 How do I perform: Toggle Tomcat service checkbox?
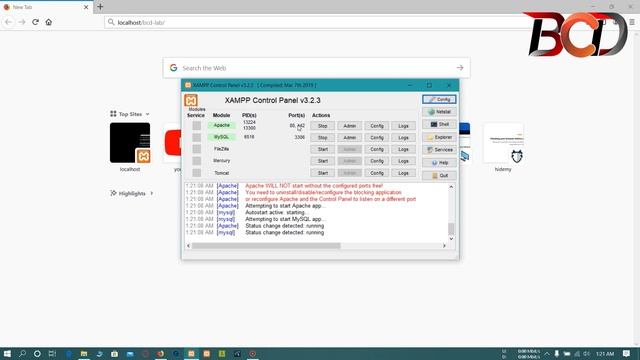197,173
